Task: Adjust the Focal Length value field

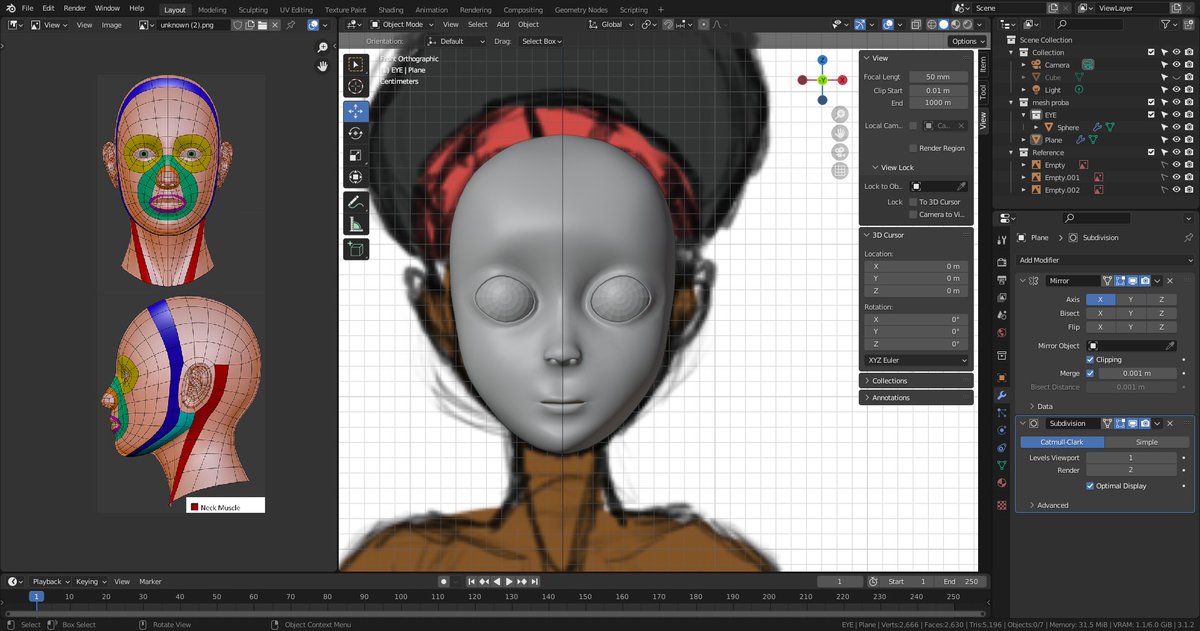Action: [x=937, y=77]
